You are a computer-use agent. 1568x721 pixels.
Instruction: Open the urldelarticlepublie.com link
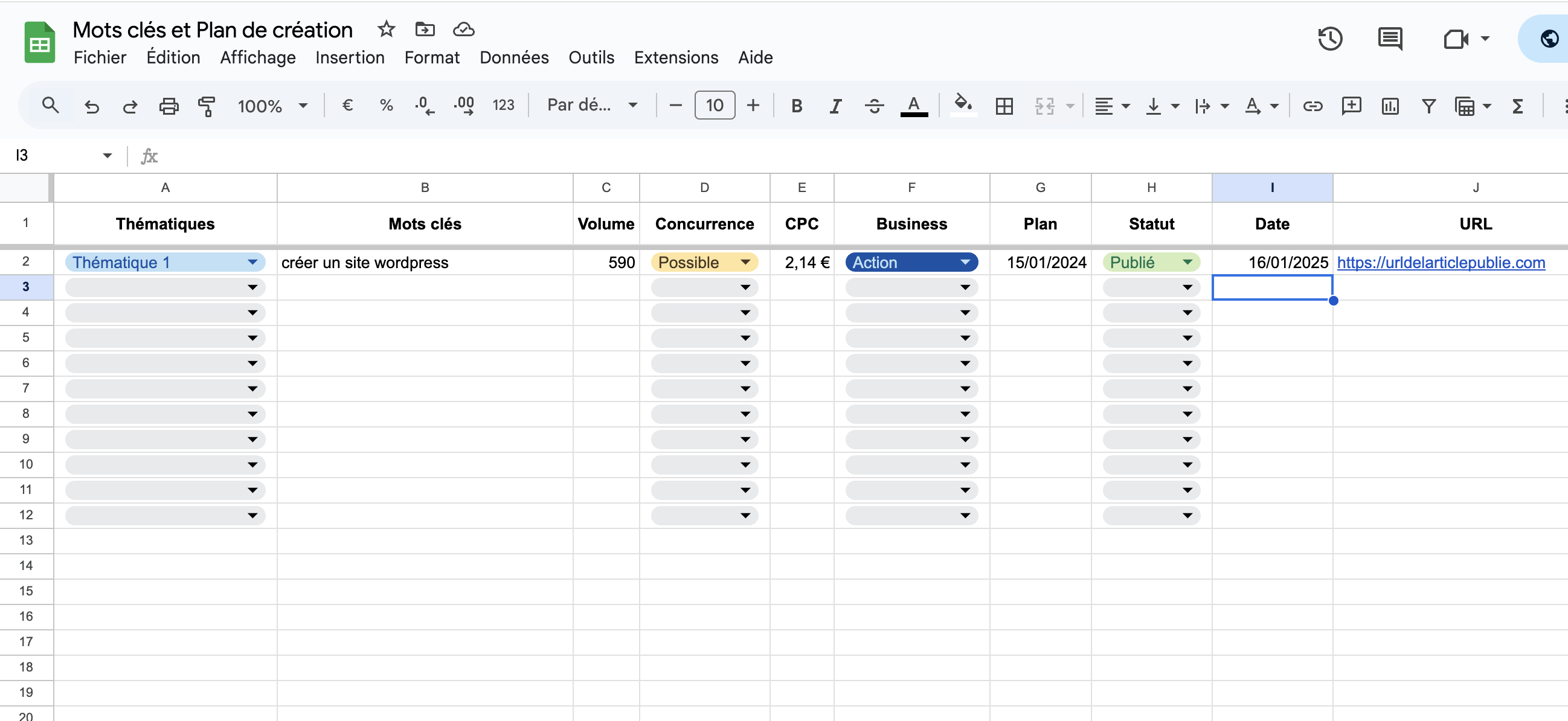pyautogui.click(x=1440, y=262)
